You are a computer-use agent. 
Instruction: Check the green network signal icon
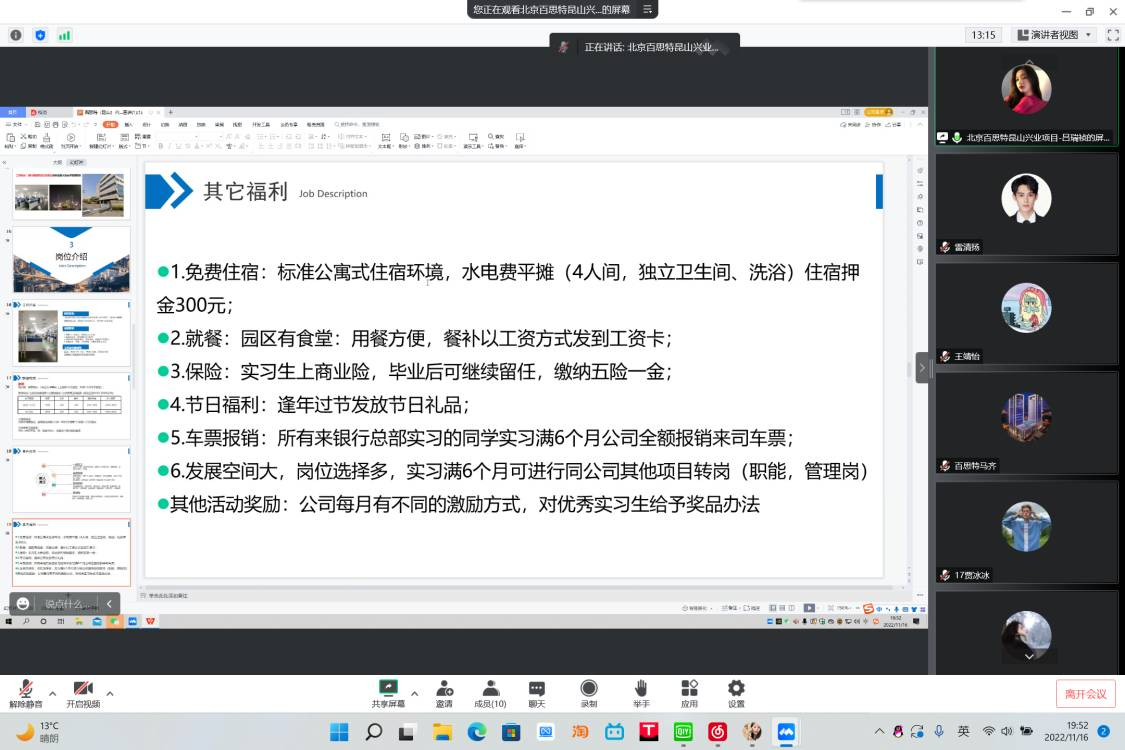click(x=65, y=35)
